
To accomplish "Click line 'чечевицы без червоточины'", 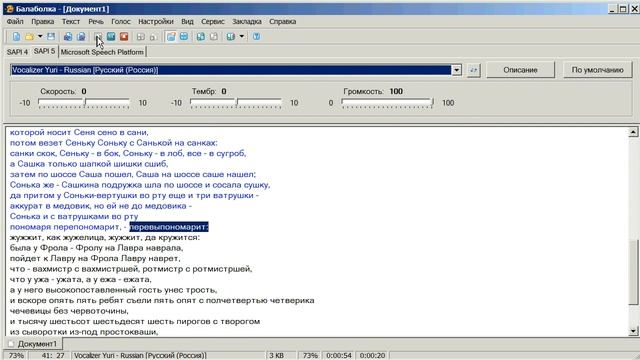I will click(x=69, y=311).
